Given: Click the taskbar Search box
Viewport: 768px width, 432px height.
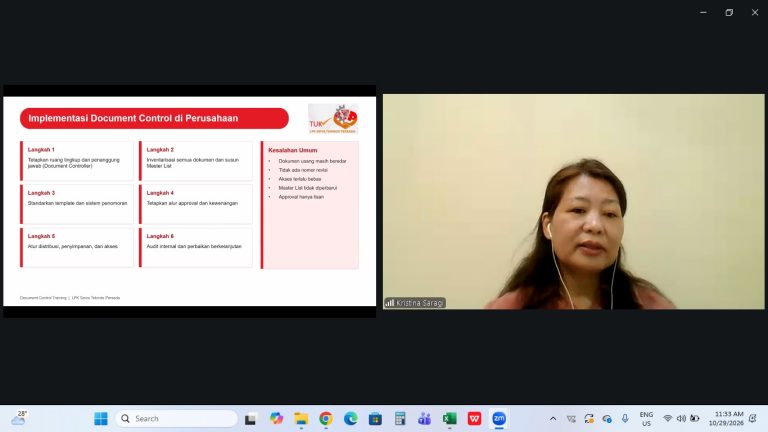Looking at the screenshot, I should [x=176, y=419].
